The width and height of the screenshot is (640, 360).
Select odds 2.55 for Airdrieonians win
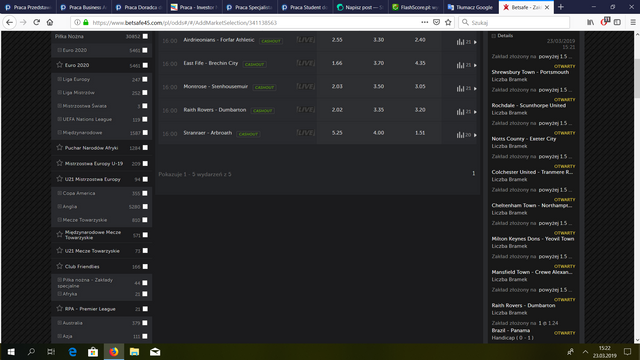(337, 40)
